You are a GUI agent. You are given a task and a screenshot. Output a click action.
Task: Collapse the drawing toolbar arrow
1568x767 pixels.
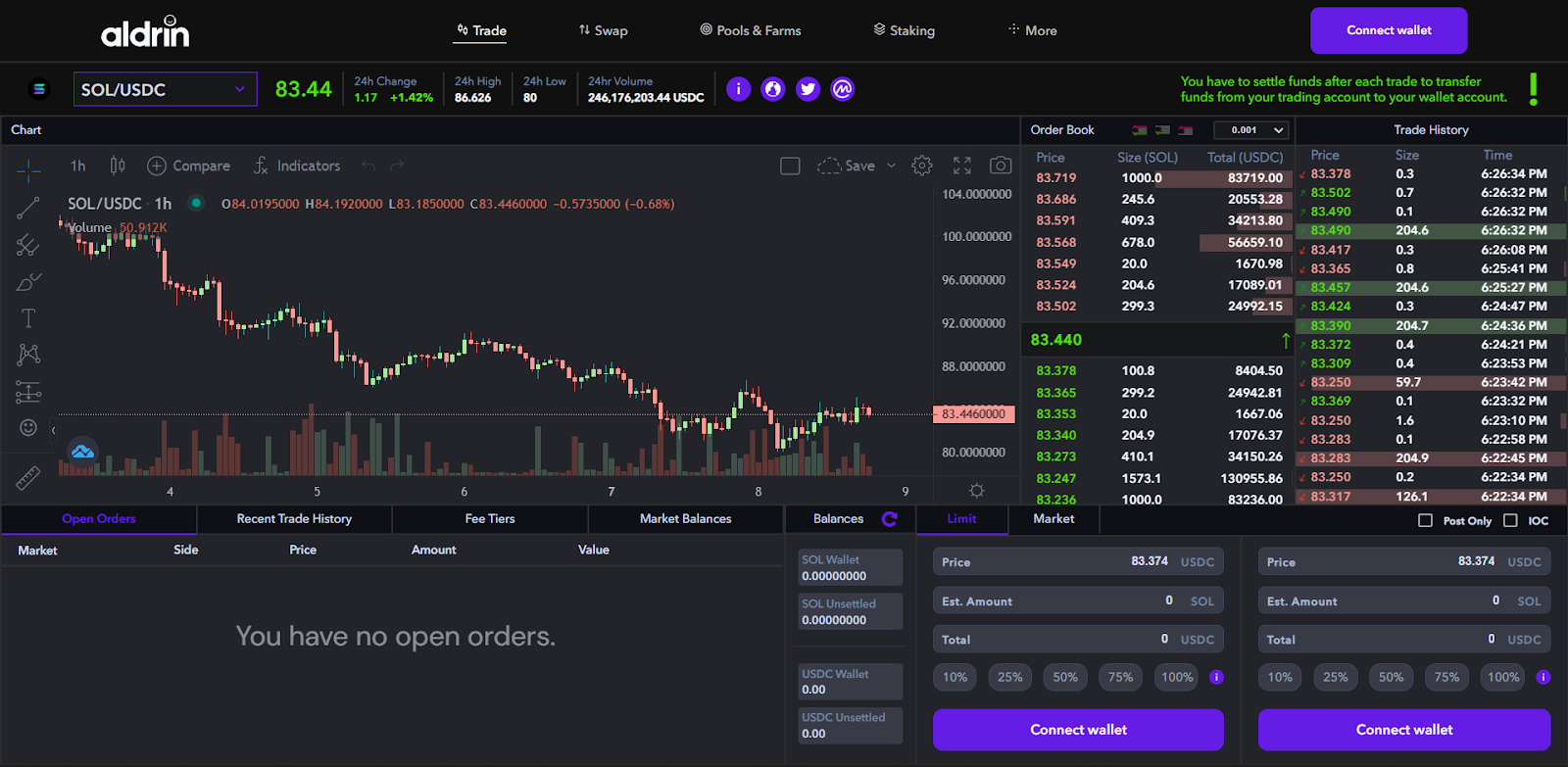coord(53,430)
